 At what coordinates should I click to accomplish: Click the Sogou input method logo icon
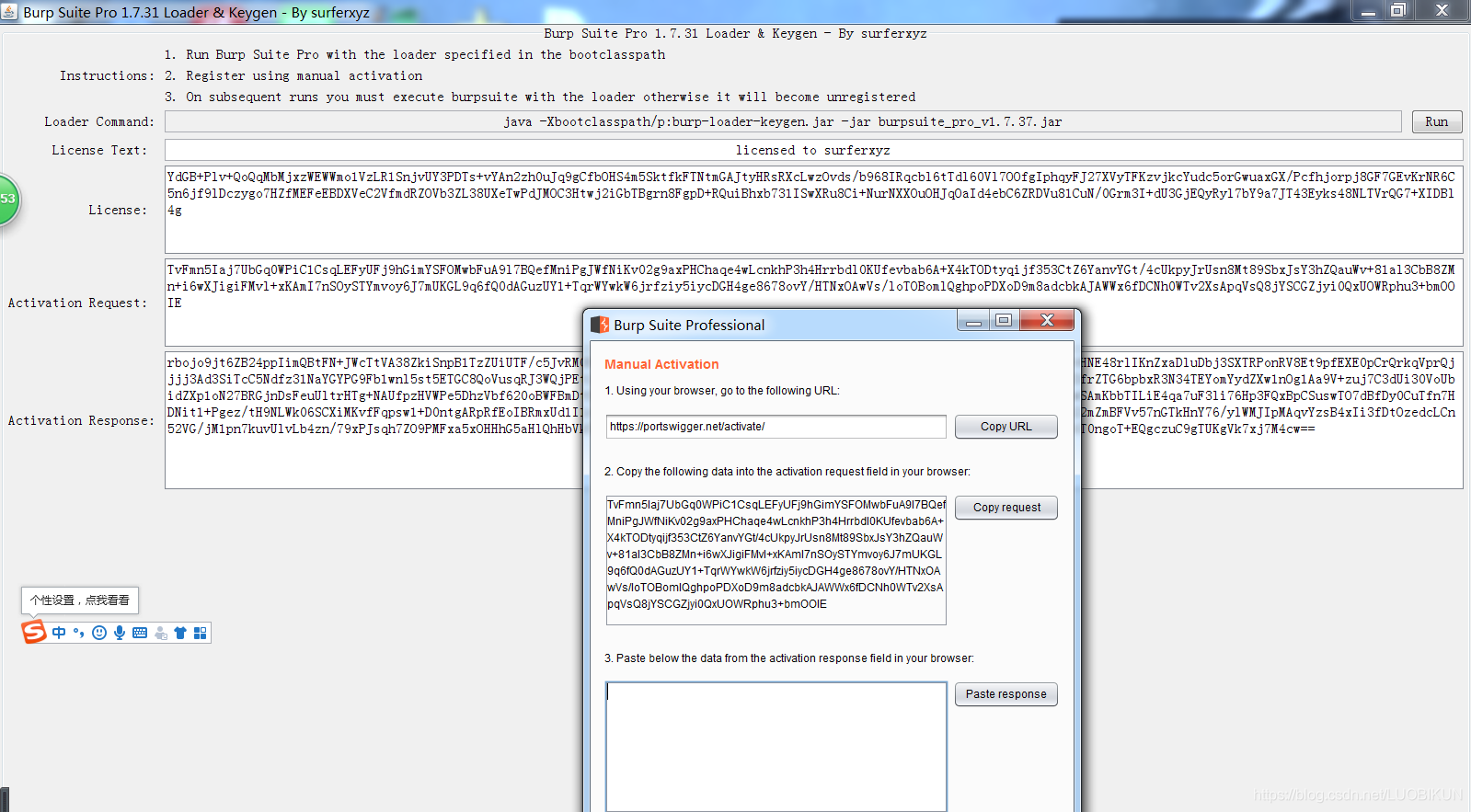coord(34,632)
